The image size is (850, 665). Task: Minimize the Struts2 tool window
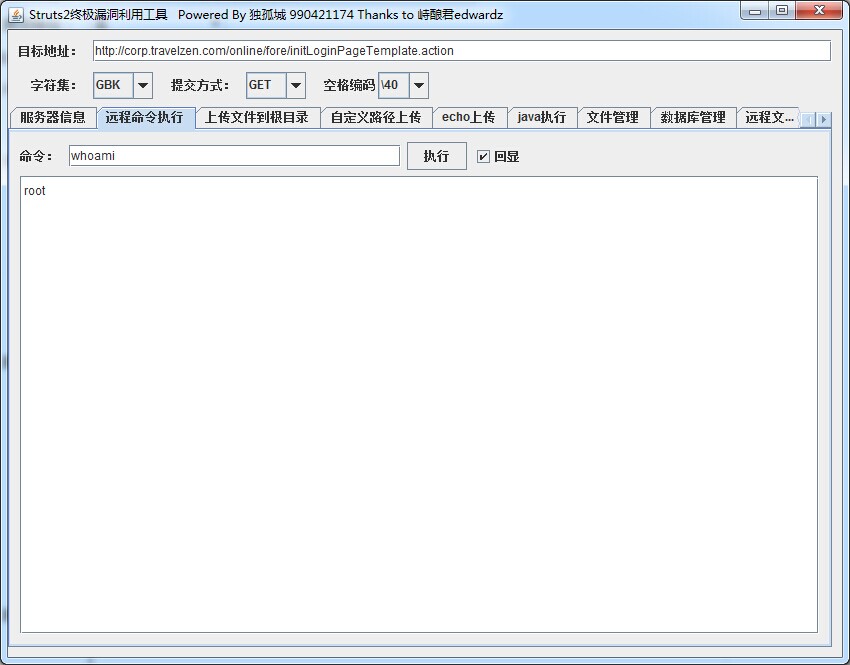(755, 11)
